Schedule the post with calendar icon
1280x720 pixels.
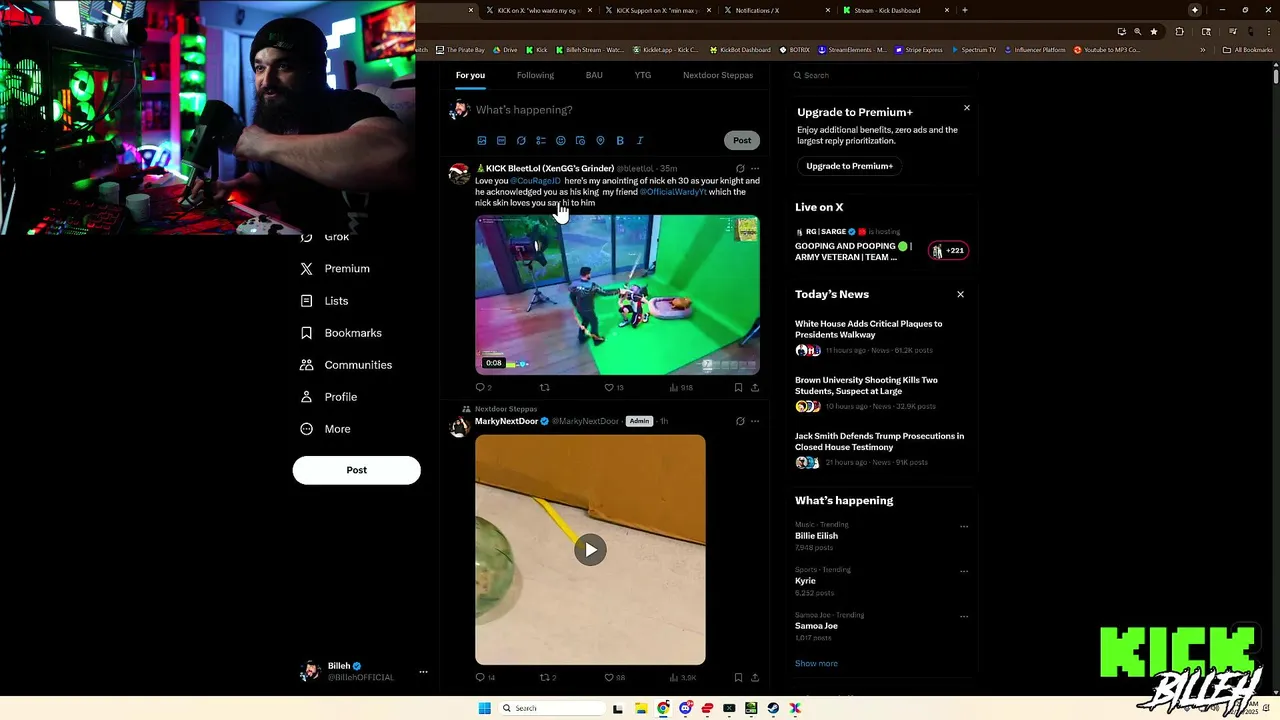point(580,141)
